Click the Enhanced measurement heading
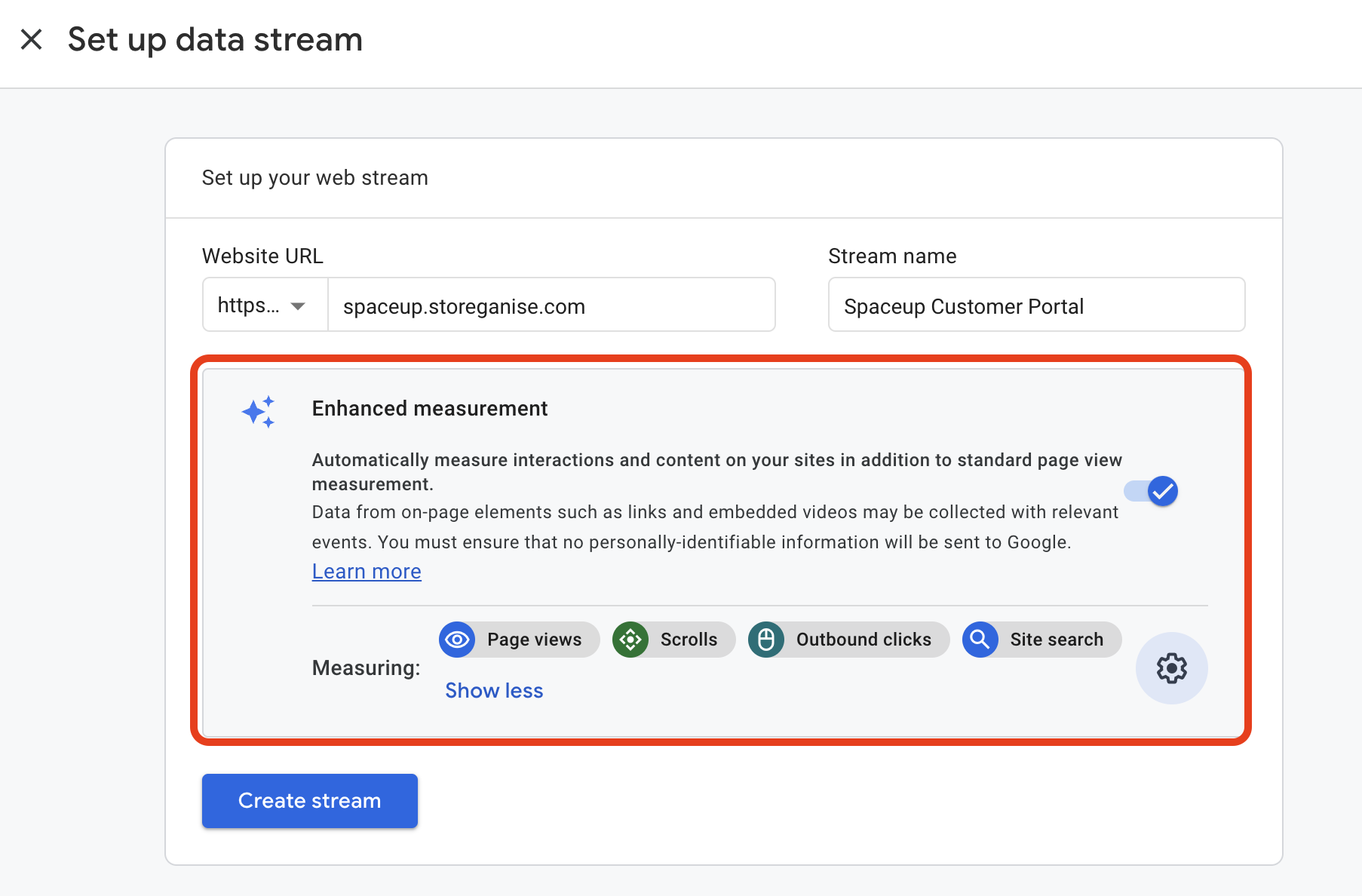1362x896 pixels. pos(430,409)
